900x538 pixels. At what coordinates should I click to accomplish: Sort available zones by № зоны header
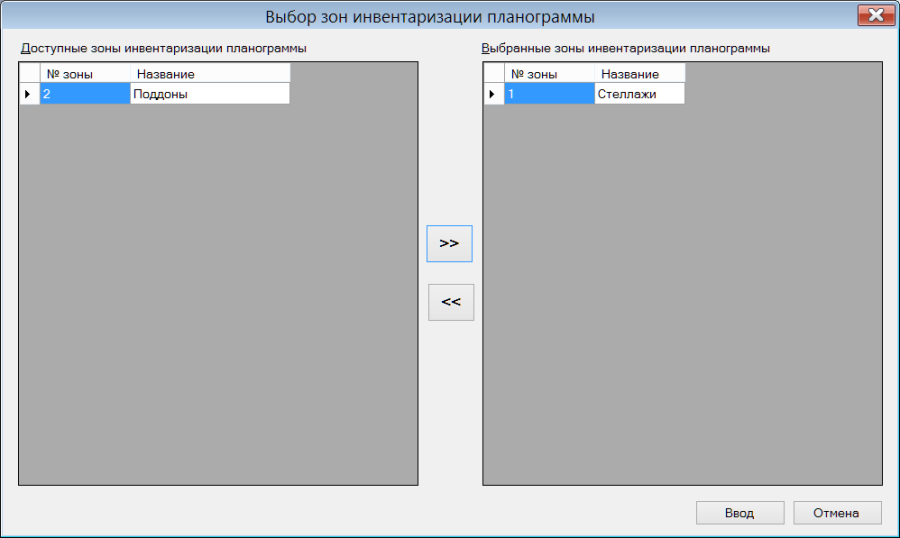click(x=85, y=73)
